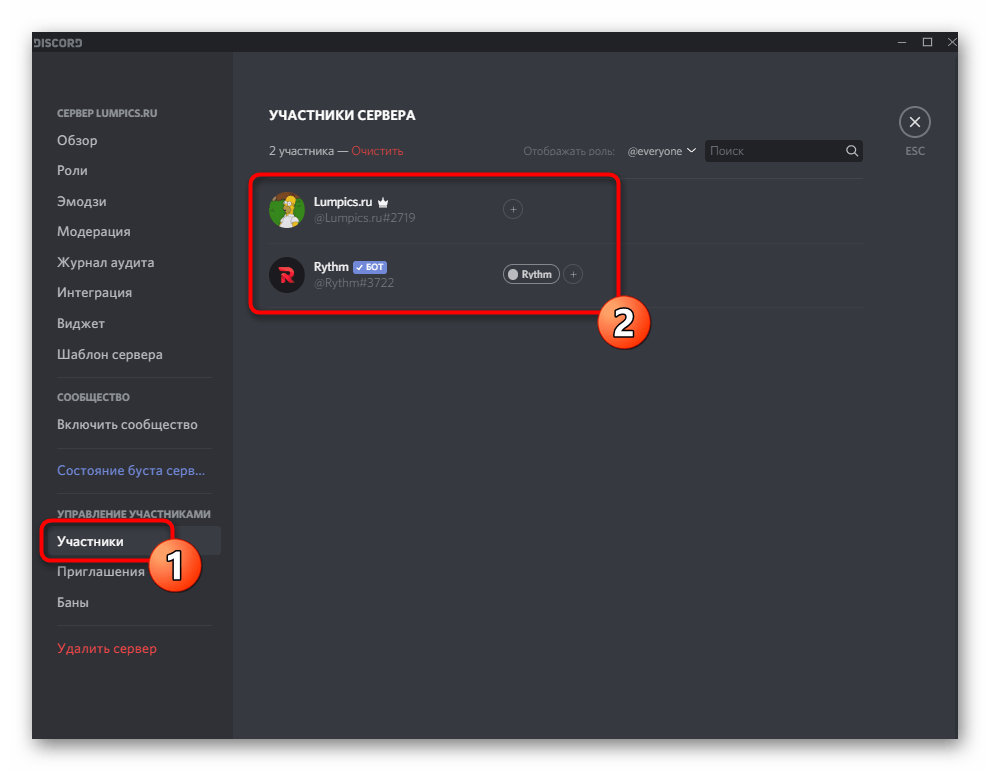The image size is (990, 771).
Task: Add a role to Lumpics.ru via plus icon
Action: click(x=512, y=209)
